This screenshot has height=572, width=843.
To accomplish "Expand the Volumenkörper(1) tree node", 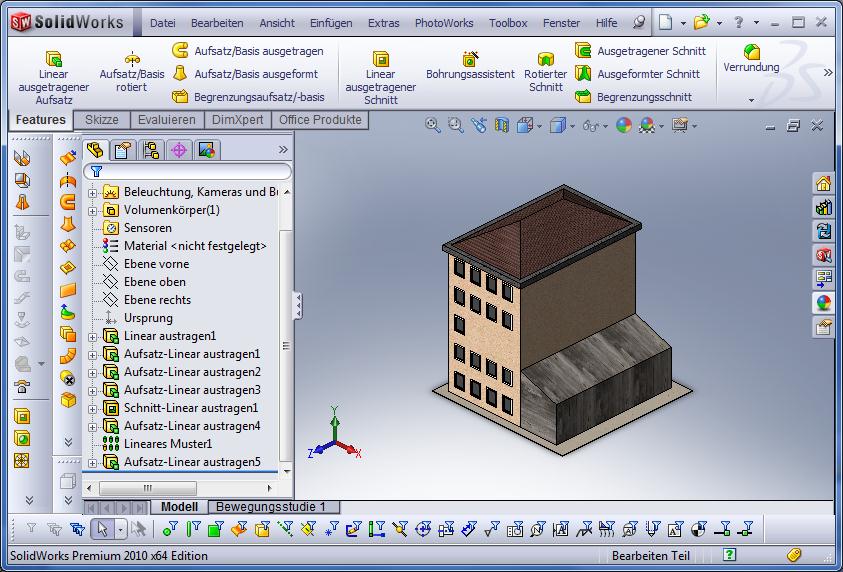I will point(93,210).
